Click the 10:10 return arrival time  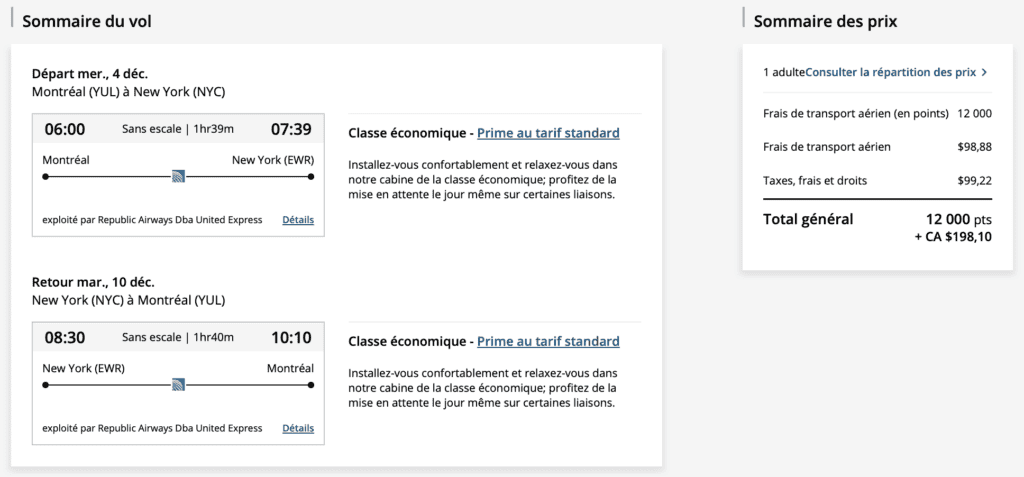(x=291, y=337)
